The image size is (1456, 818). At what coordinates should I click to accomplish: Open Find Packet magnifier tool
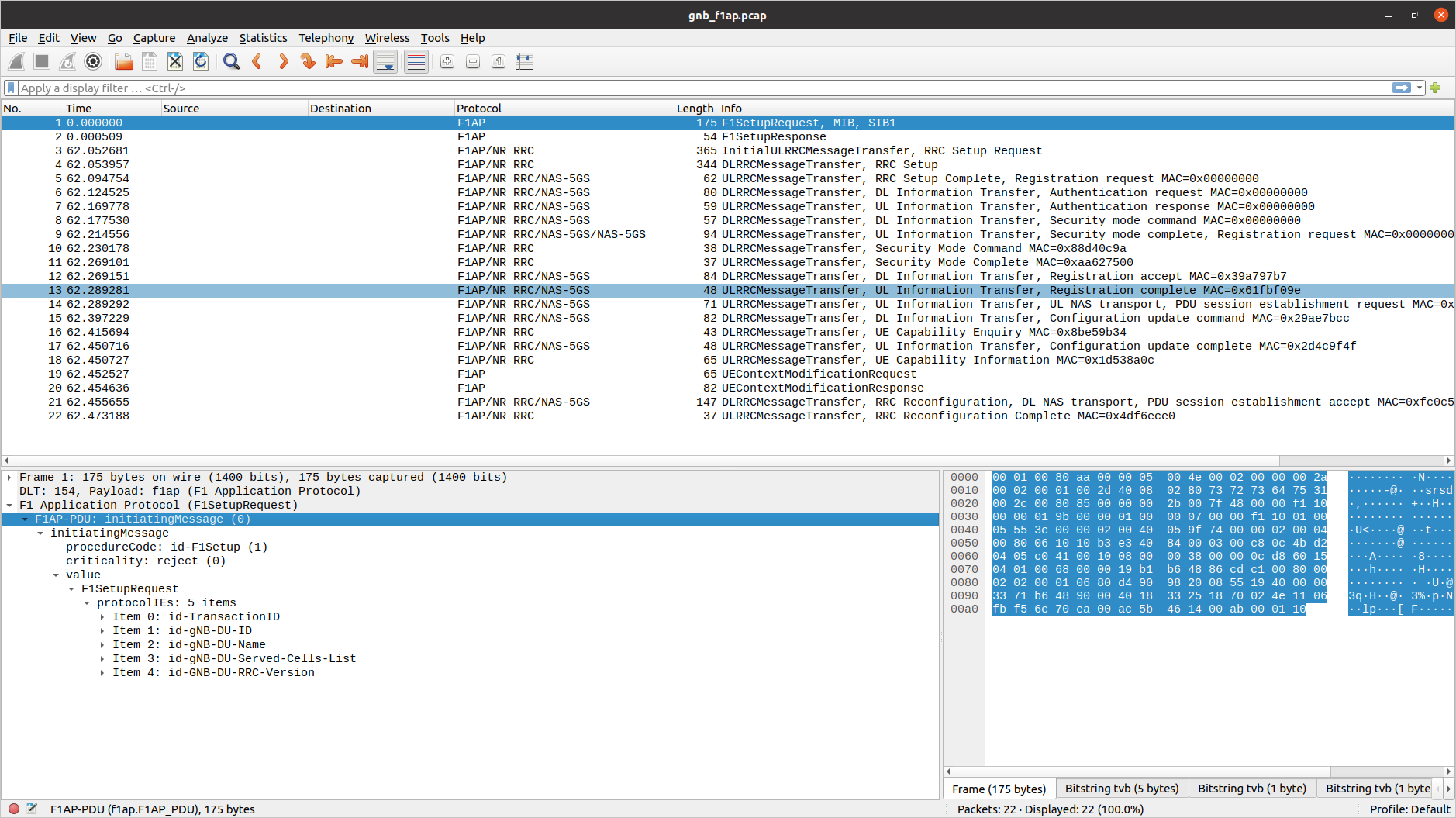point(231,61)
